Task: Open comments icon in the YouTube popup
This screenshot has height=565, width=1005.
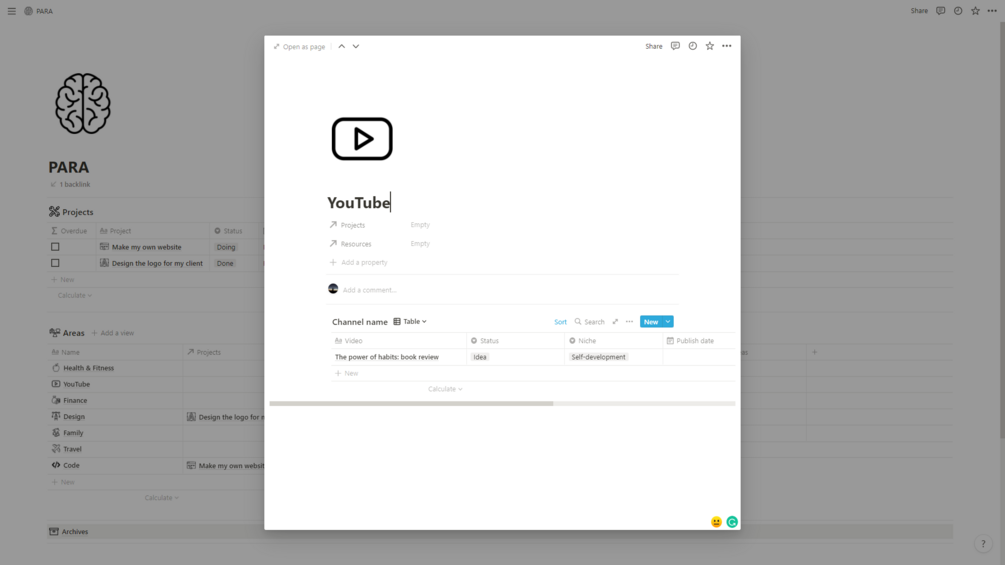Action: (x=675, y=46)
